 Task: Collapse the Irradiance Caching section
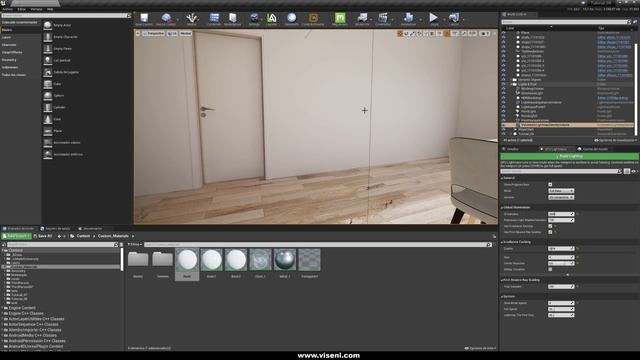502,242
